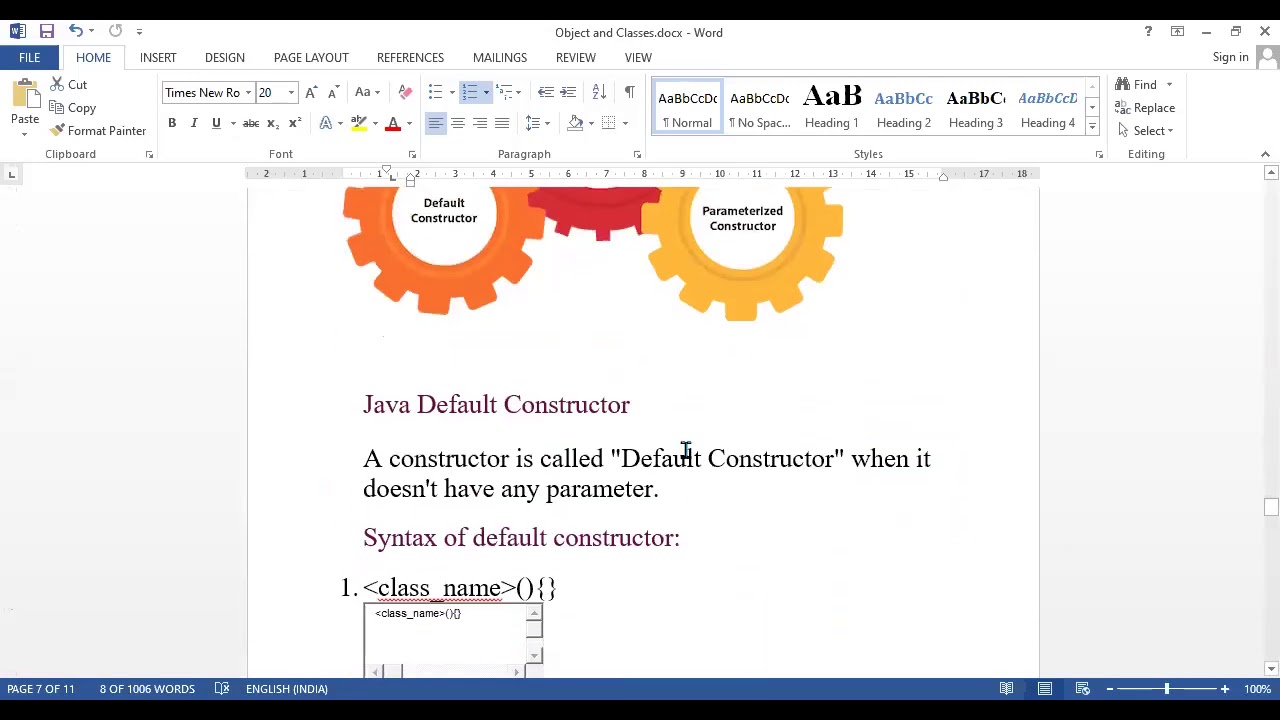Image resolution: width=1280 pixels, height=720 pixels.
Task: Open Word Help question mark icon
Action: pos(1148,32)
